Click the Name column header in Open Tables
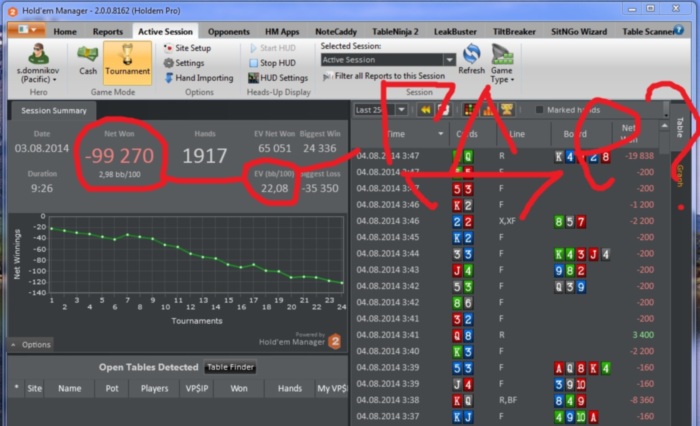 click(70, 388)
